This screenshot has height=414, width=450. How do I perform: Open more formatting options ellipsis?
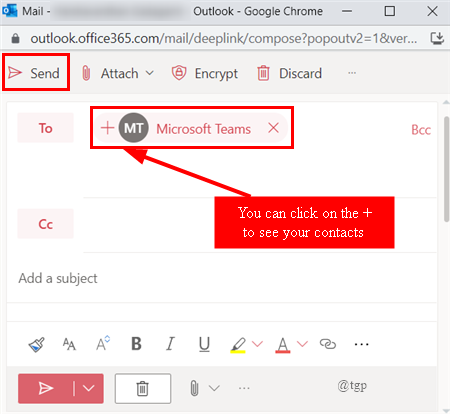coord(361,344)
